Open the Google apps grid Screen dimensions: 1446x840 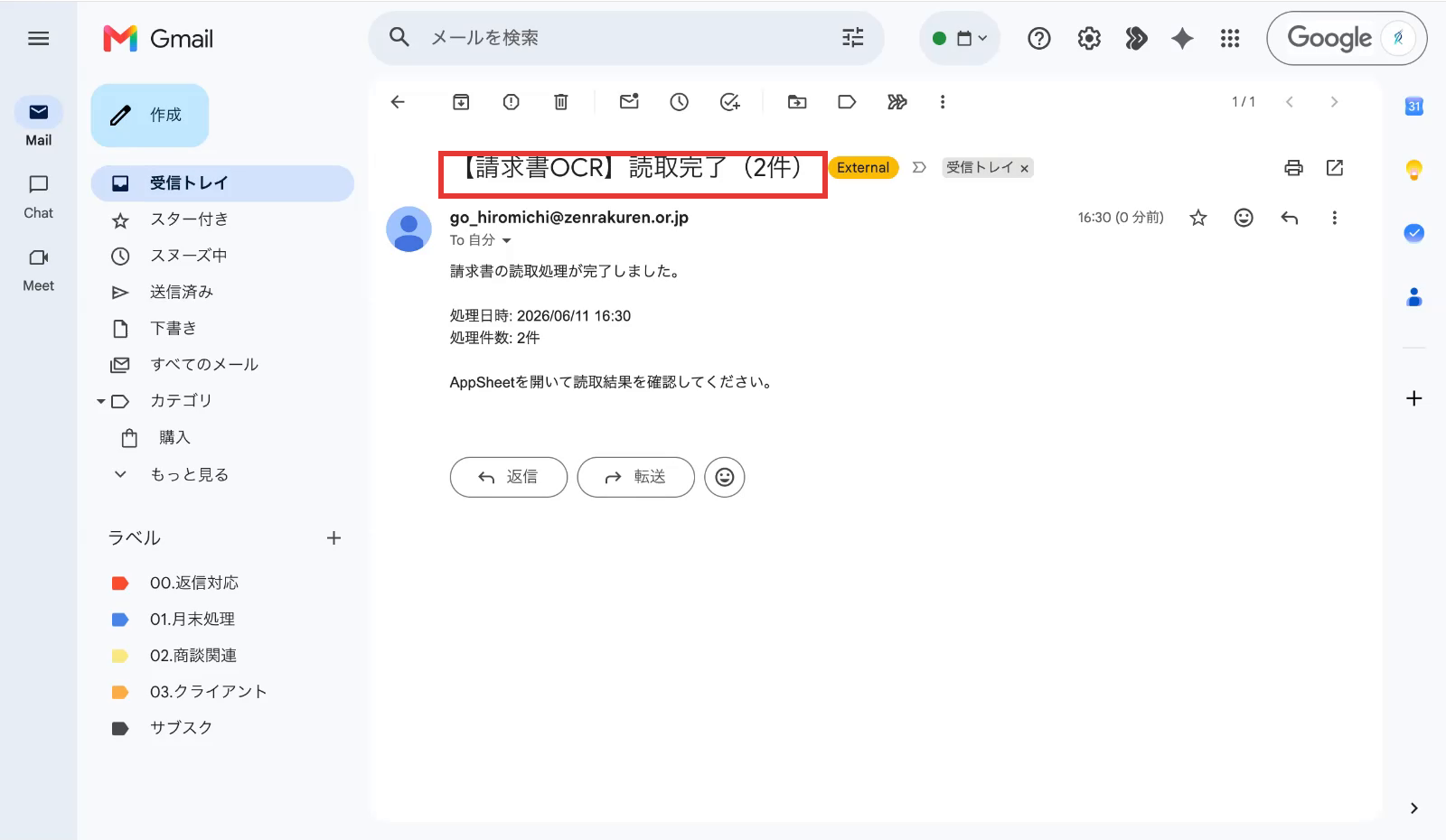[1230, 38]
